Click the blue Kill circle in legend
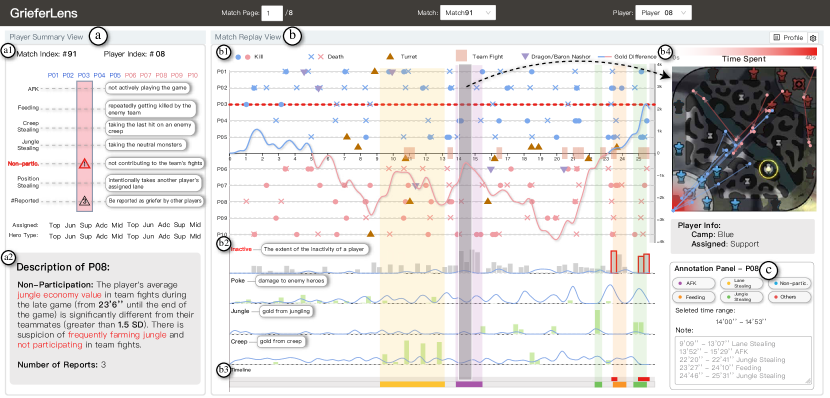 click(x=238, y=56)
